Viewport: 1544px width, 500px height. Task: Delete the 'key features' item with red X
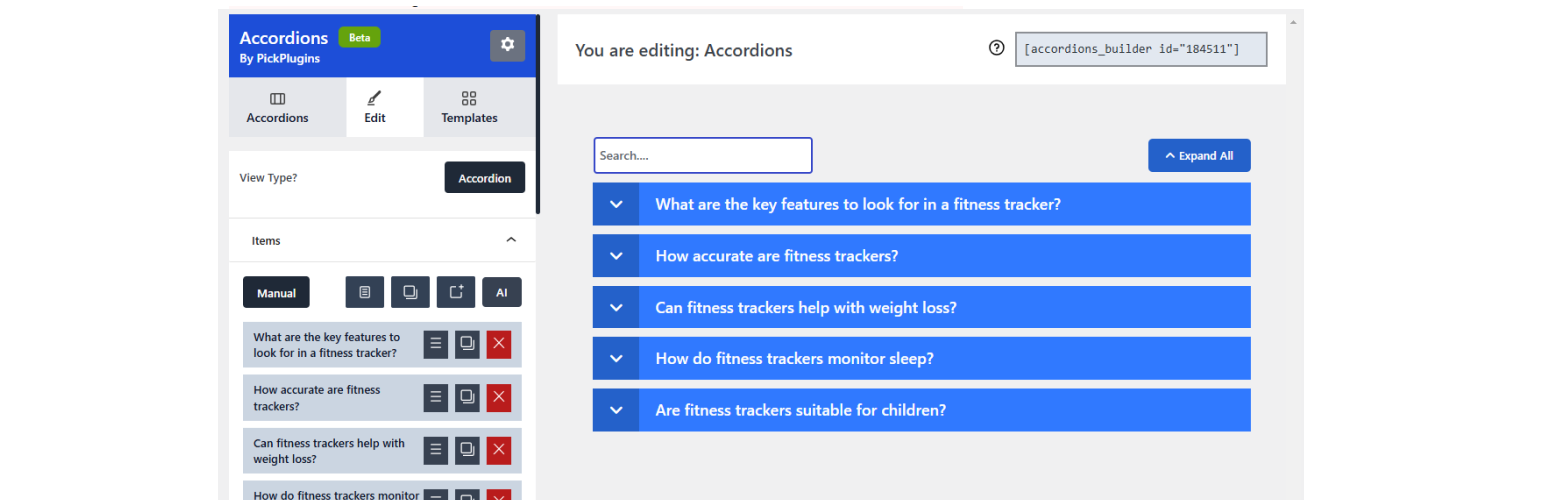point(499,344)
